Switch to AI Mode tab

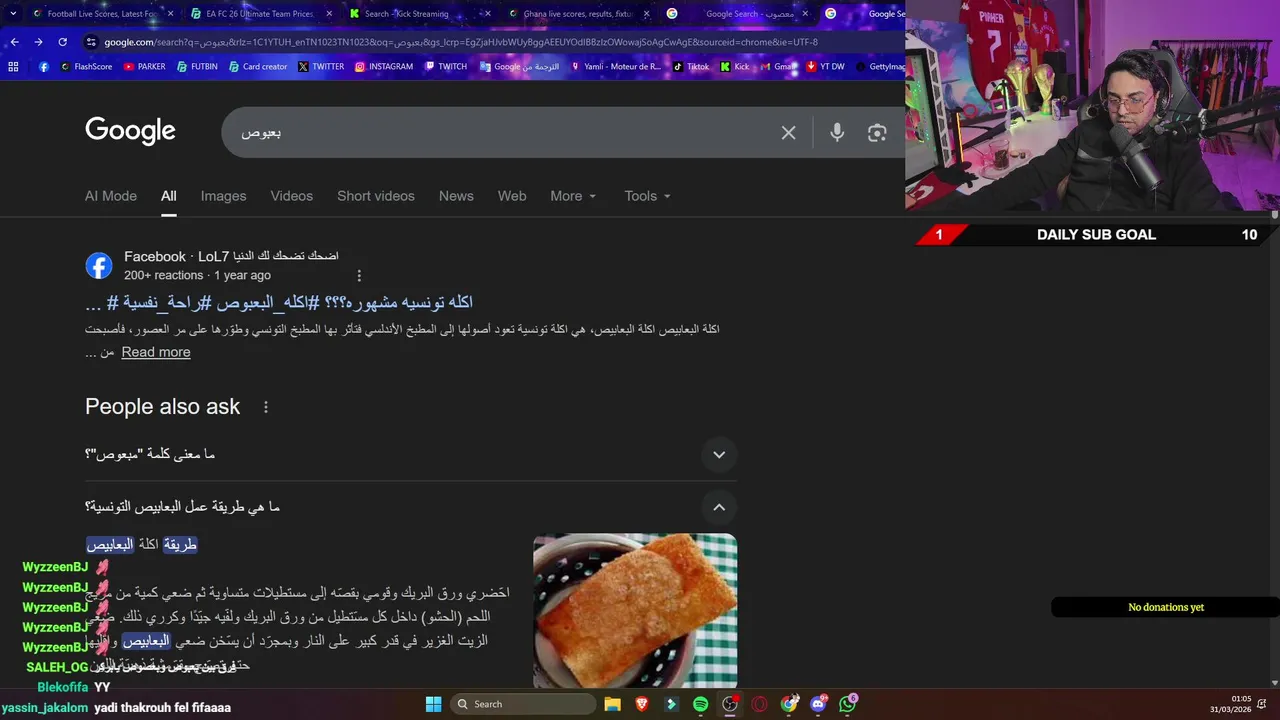tap(111, 196)
